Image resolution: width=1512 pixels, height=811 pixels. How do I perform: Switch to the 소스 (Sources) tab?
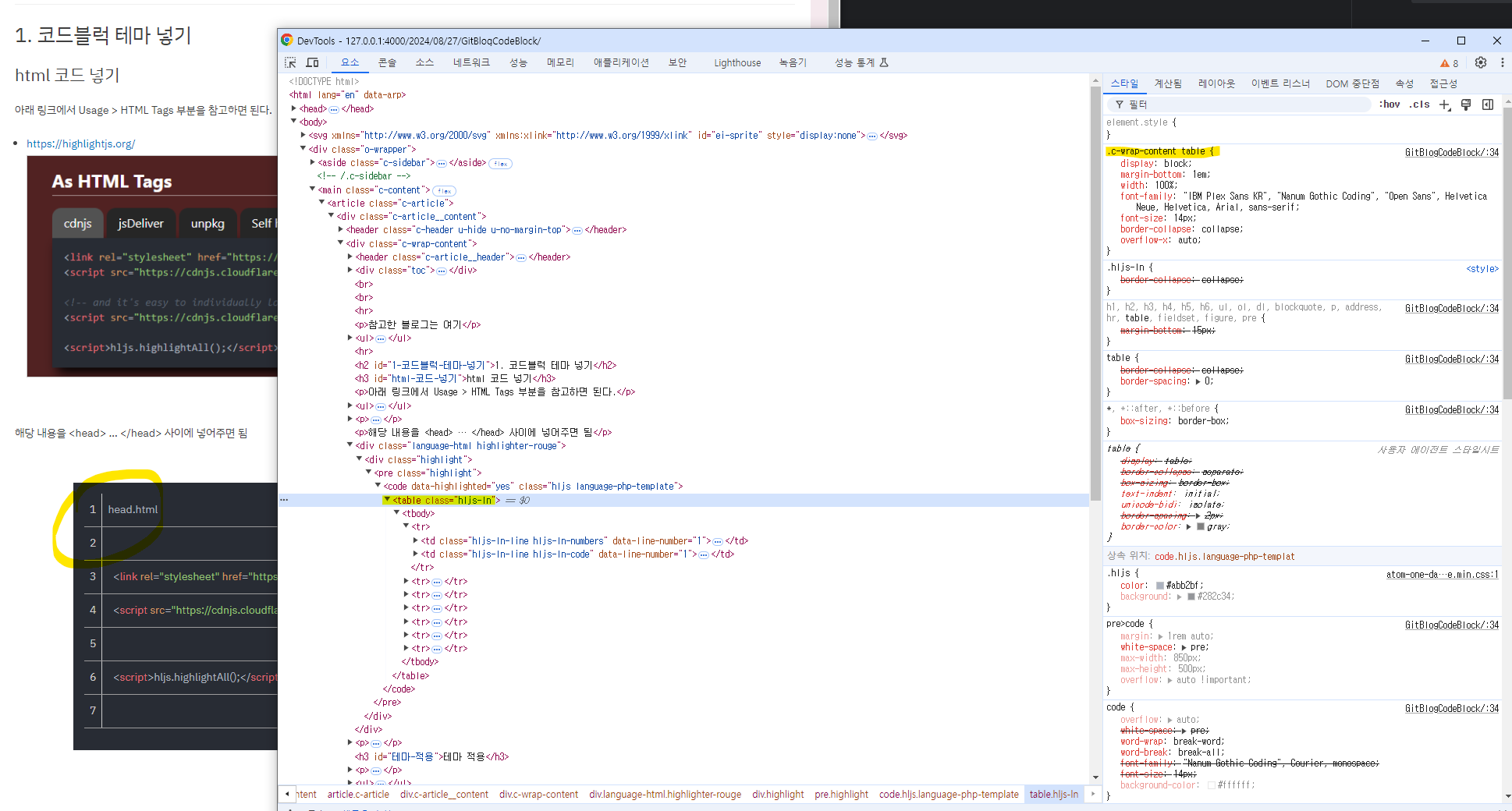(x=424, y=62)
